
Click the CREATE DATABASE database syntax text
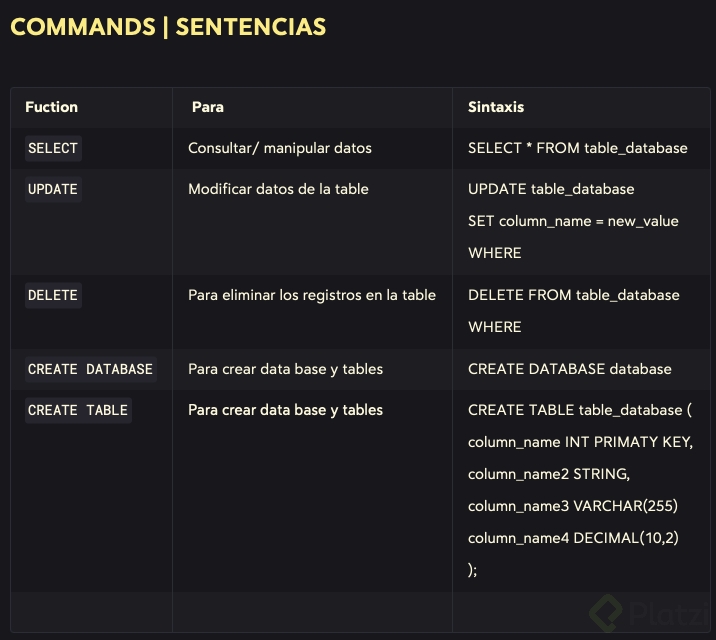[570, 369]
